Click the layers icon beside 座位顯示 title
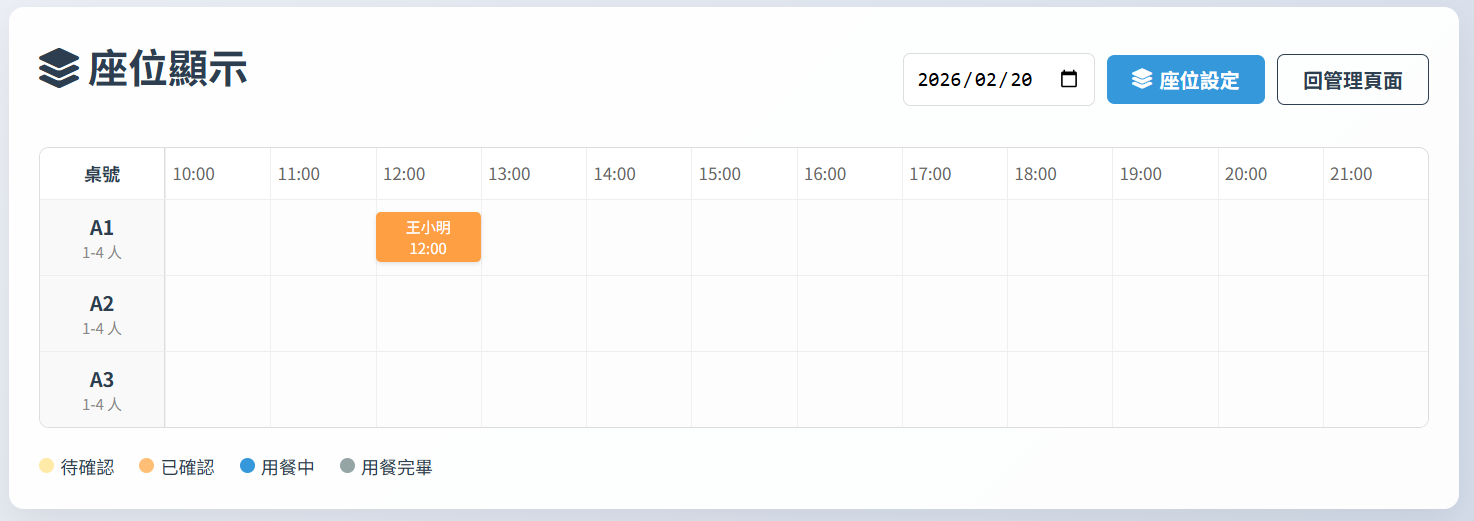This screenshot has width=1474, height=521. coord(59,69)
